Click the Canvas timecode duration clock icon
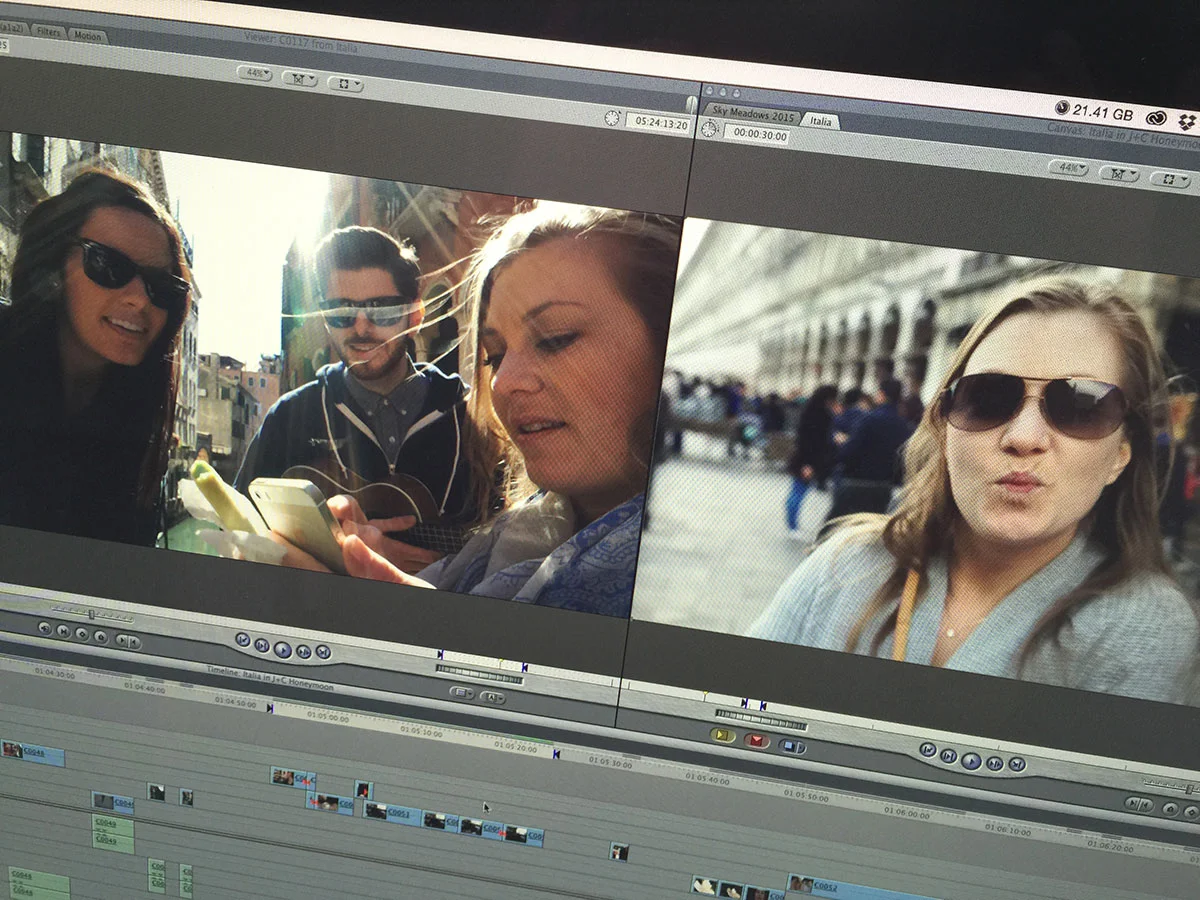 coord(709,129)
